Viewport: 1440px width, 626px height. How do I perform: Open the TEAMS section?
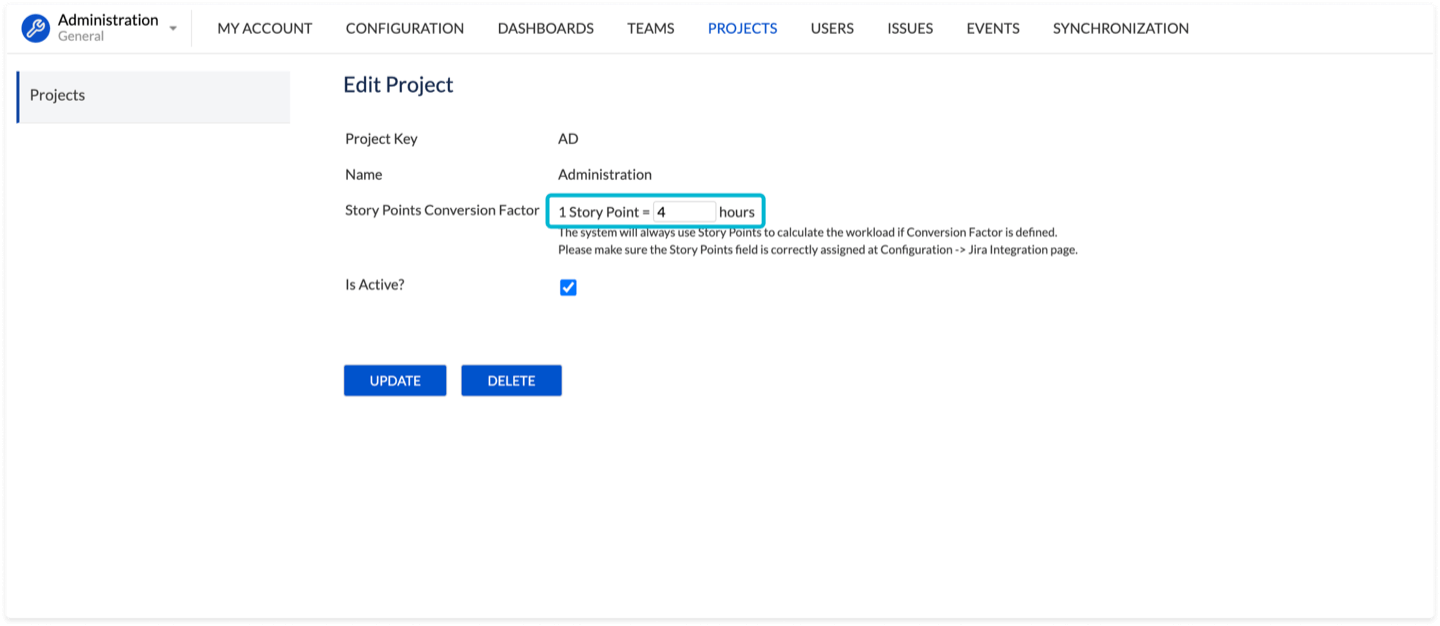coord(650,28)
